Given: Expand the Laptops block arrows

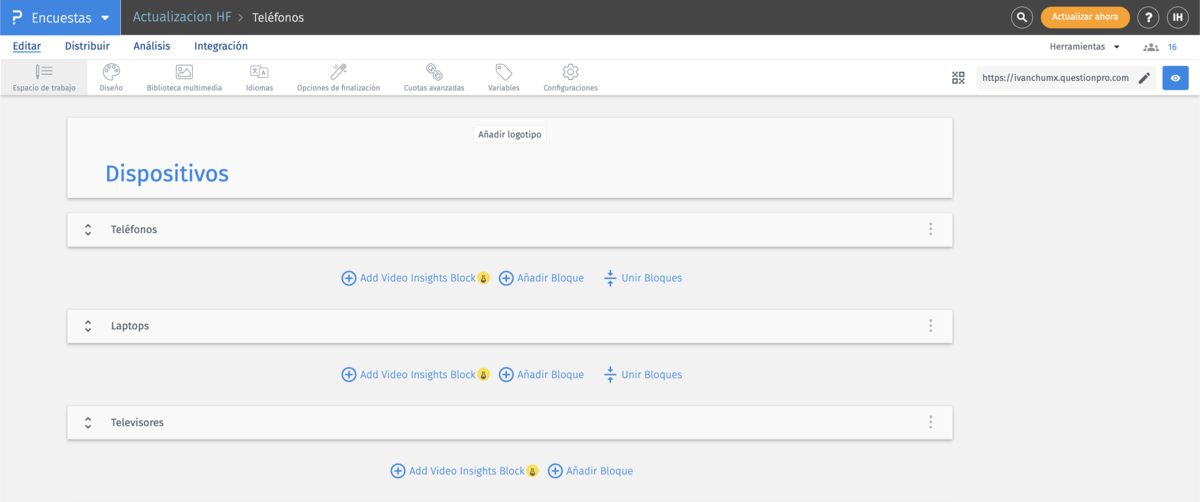Looking at the screenshot, I should tap(88, 326).
